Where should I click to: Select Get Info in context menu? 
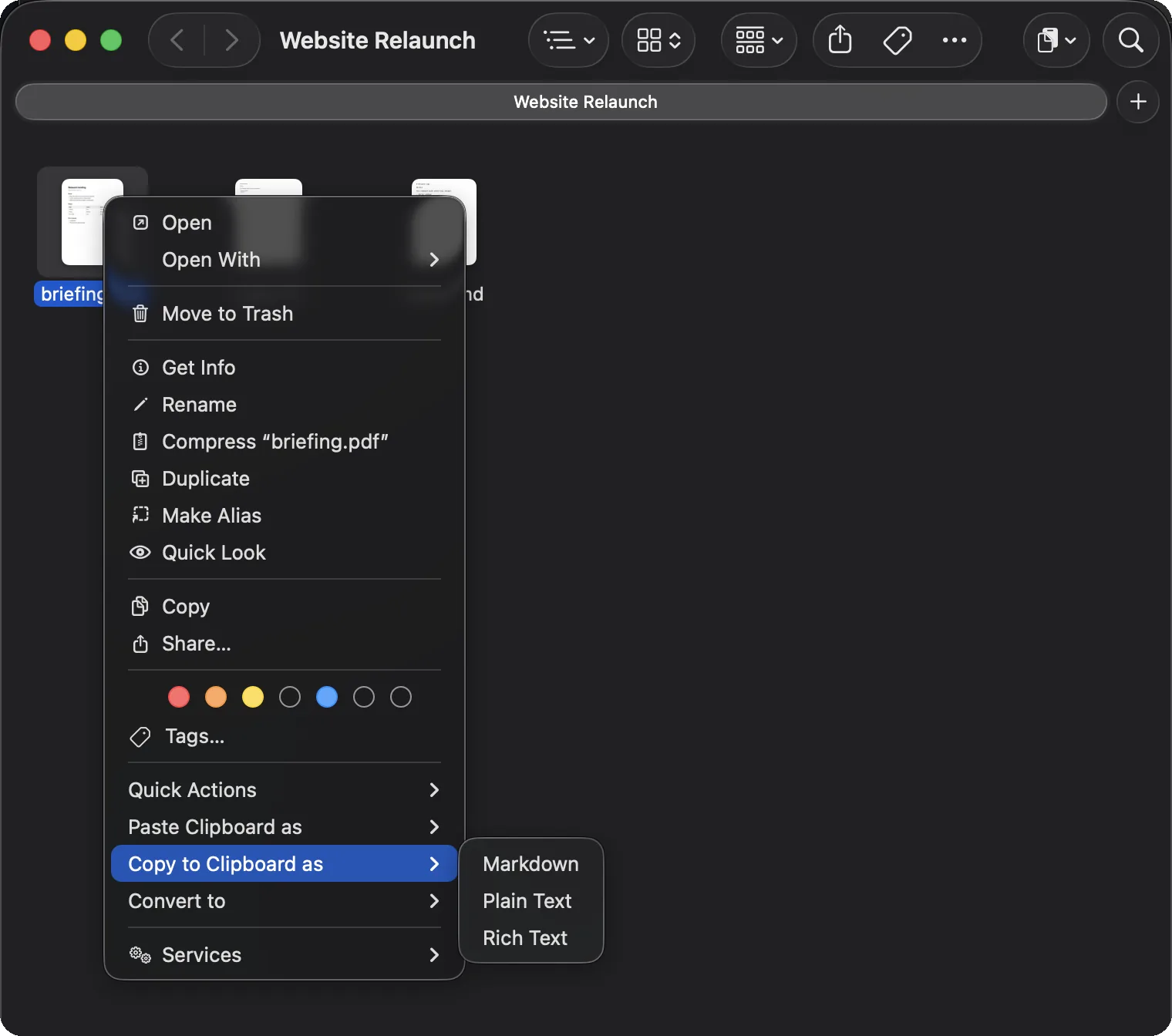(284, 368)
